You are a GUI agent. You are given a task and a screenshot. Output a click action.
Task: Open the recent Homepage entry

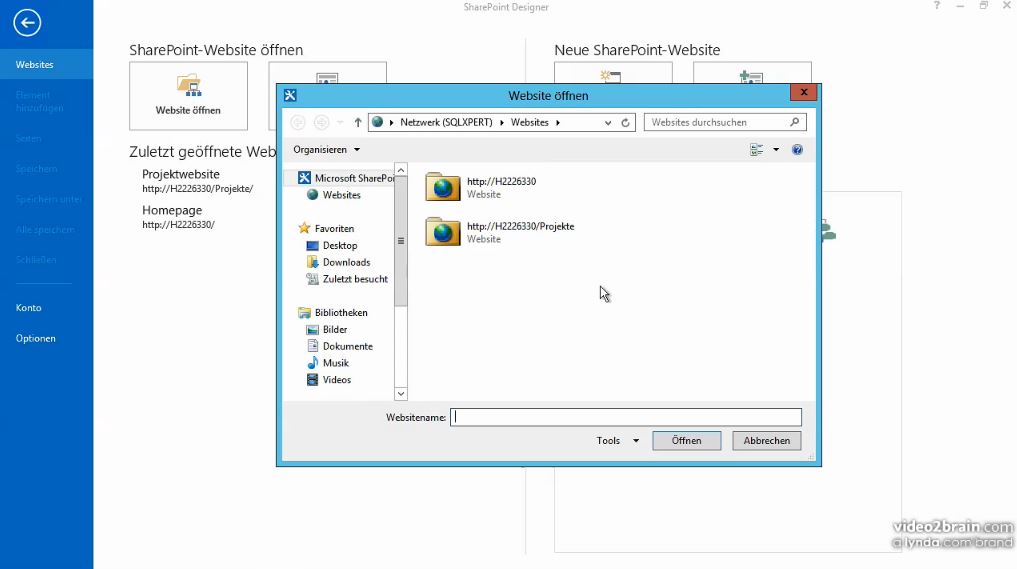[x=178, y=217]
